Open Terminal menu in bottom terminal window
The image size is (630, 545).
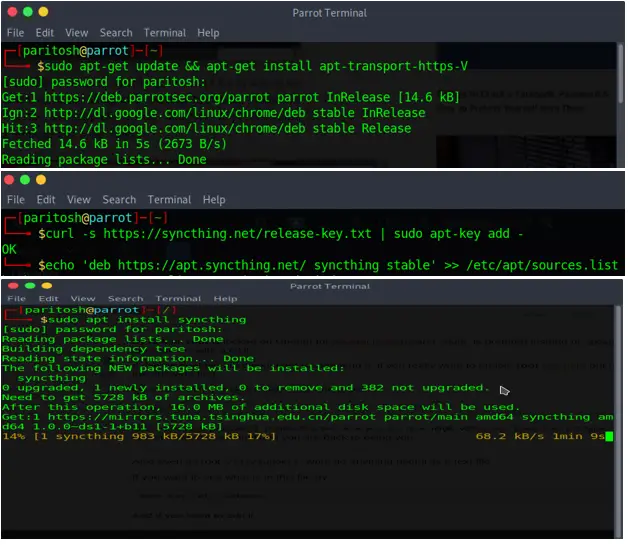click(x=178, y=299)
